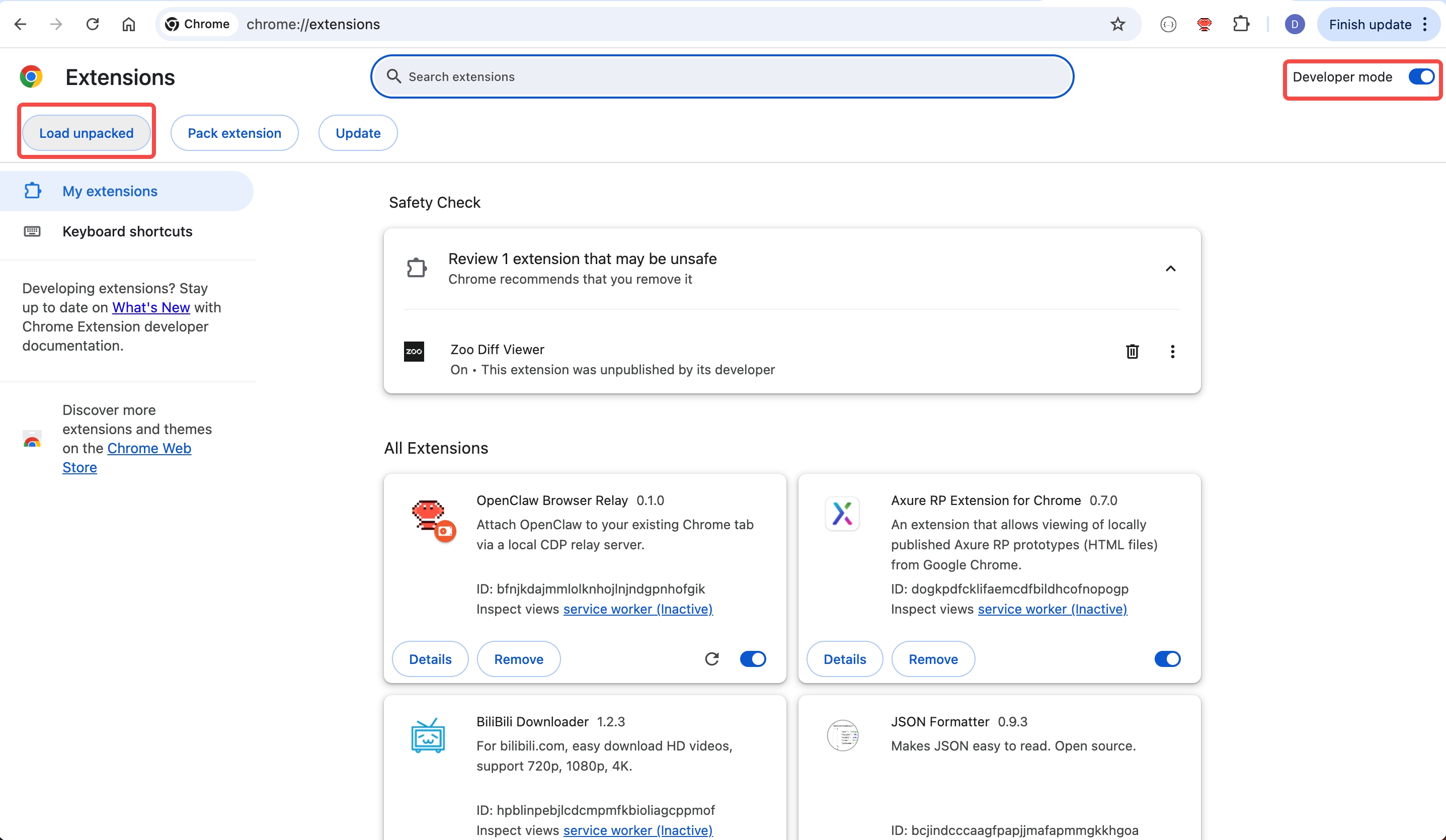1446x840 pixels.
Task: Open the Extensions puzzle icon in toolbar
Action: [1241, 24]
